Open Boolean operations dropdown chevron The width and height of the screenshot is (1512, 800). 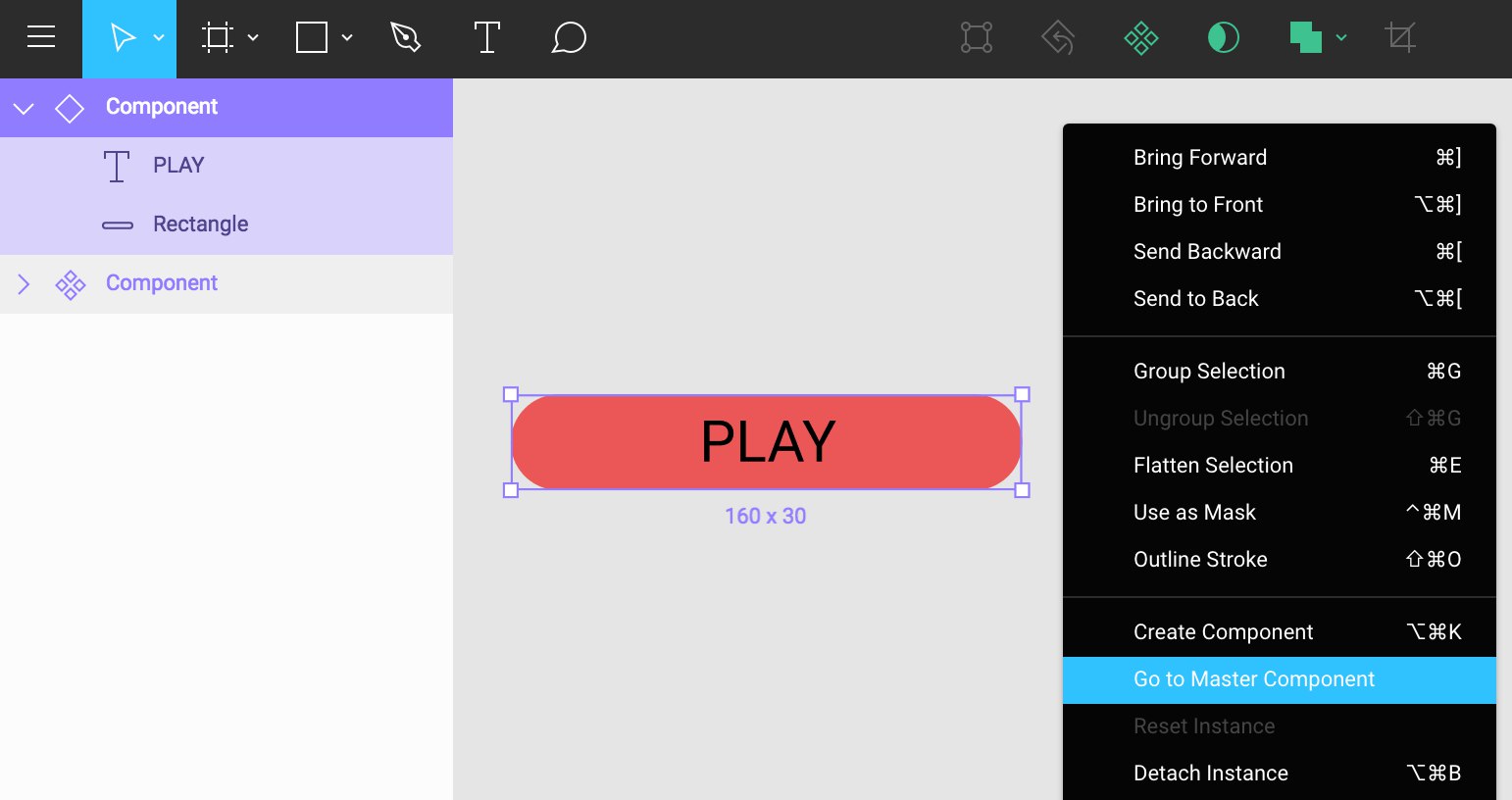(x=1341, y=38)
